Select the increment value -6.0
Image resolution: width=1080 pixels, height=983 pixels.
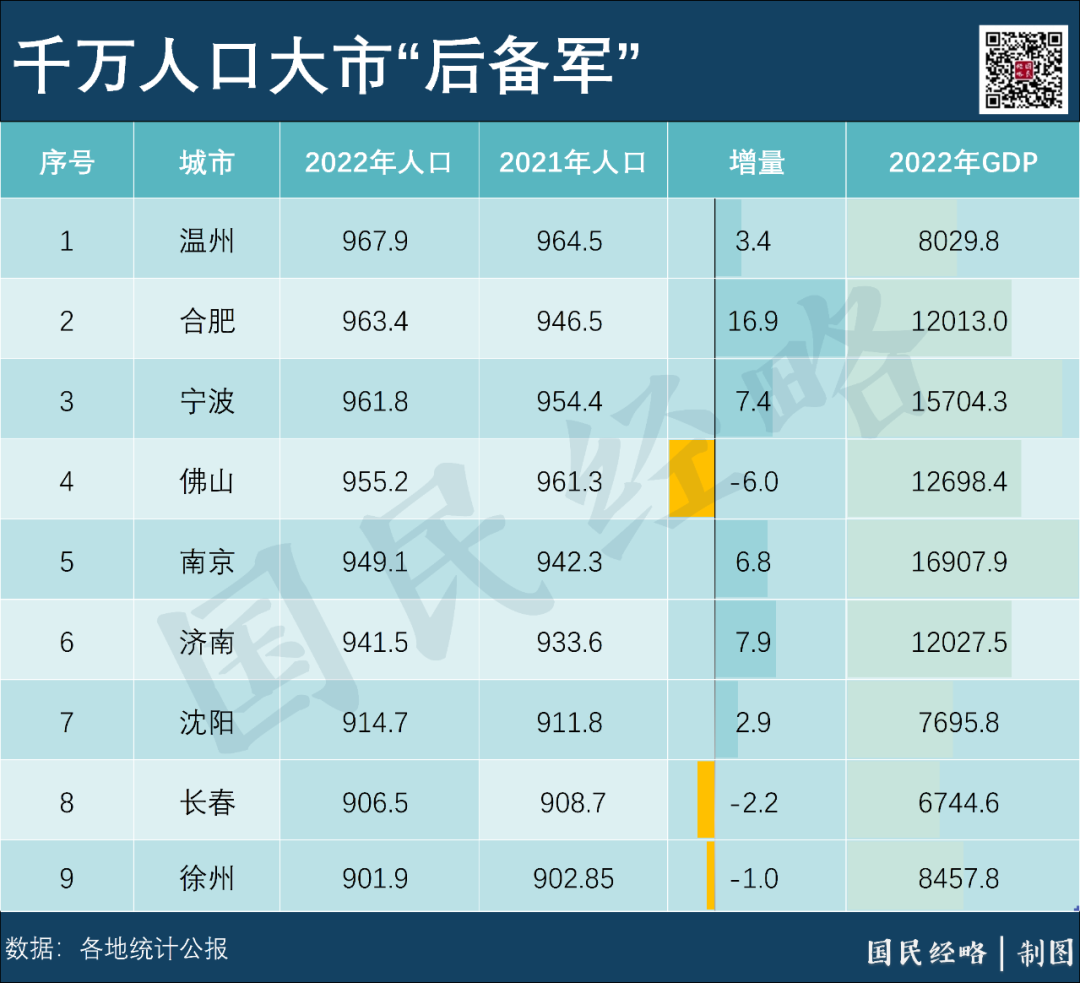tap(754, 481)
